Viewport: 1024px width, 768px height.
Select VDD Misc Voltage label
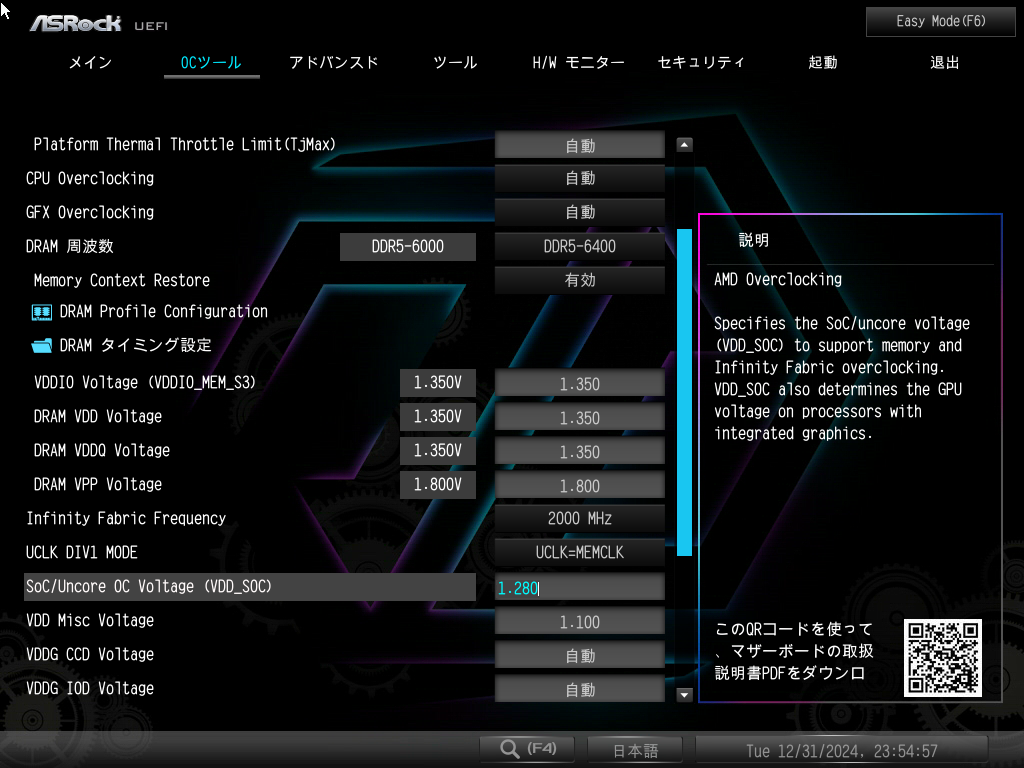[90, 620]
